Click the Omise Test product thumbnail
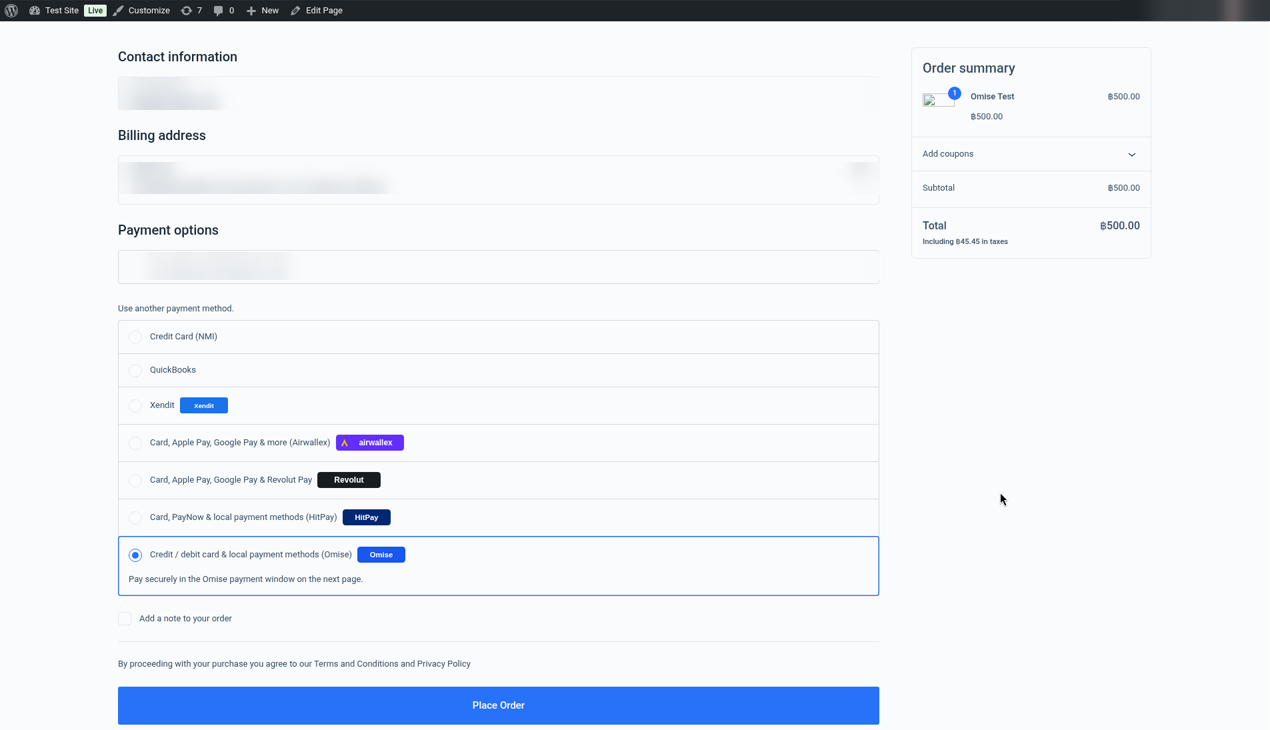1270x730 pixels. tap(937, 100)
